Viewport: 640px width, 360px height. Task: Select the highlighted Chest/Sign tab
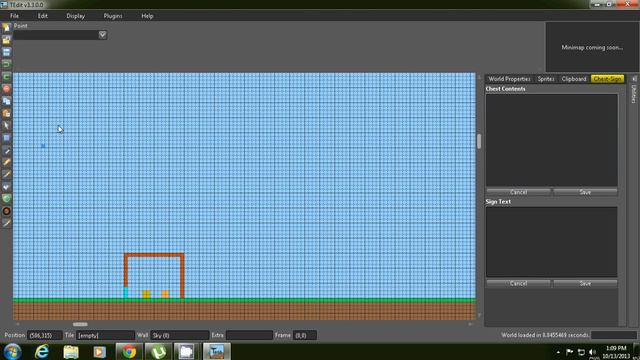click(x=608, y=79)
